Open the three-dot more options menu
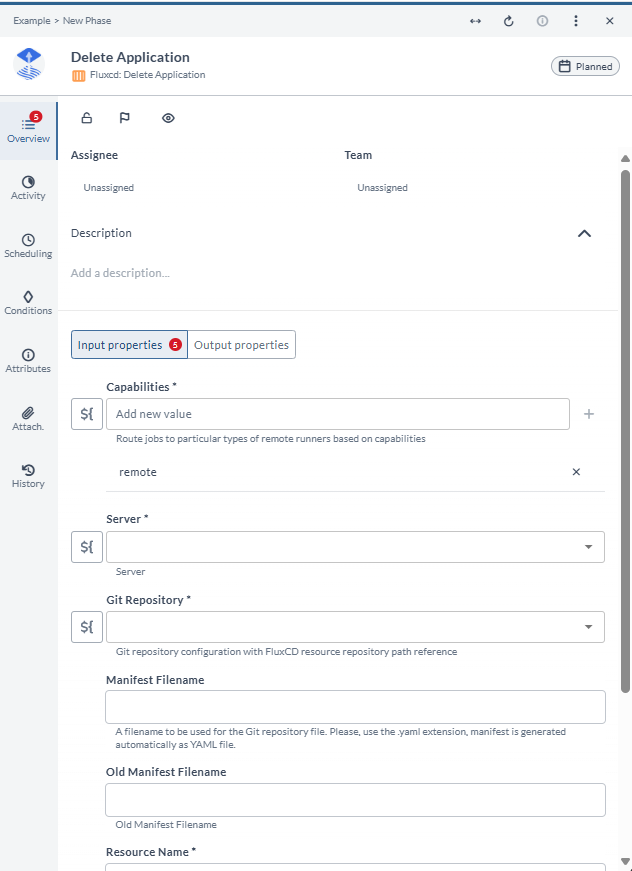632x871 pixels. [x=576, y=21]
